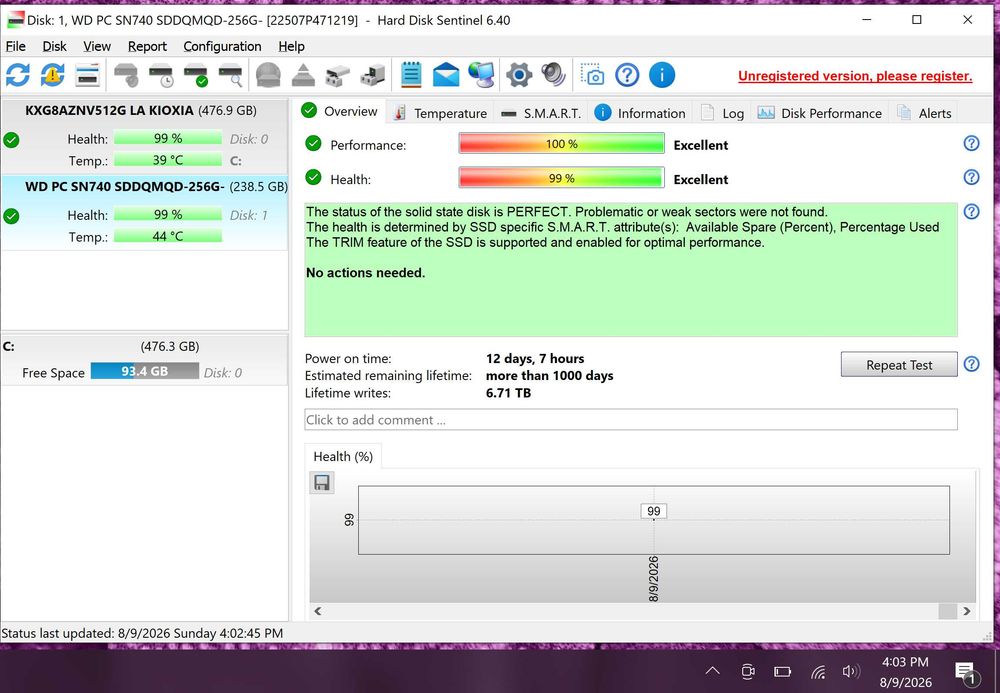Click the right arrow of graph scrollbar
The image size is (1000, 693).
coord(967,611)
